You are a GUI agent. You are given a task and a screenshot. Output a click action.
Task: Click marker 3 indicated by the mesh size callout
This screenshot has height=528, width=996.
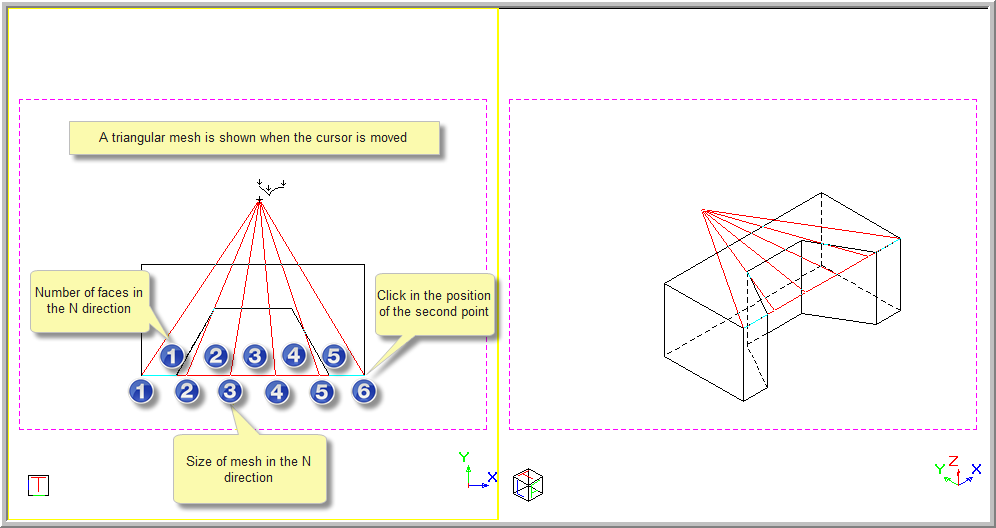[230, 391]
